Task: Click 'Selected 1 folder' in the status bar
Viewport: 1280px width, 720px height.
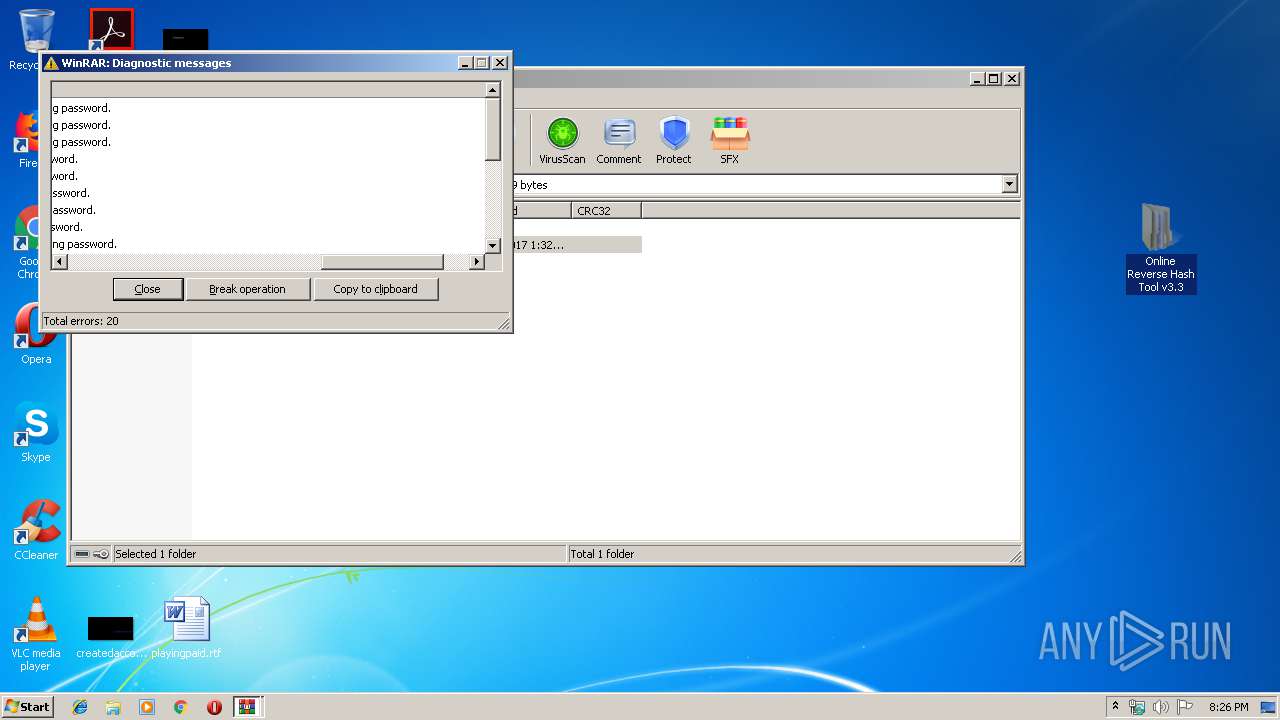Action: (x=156, y=554)
